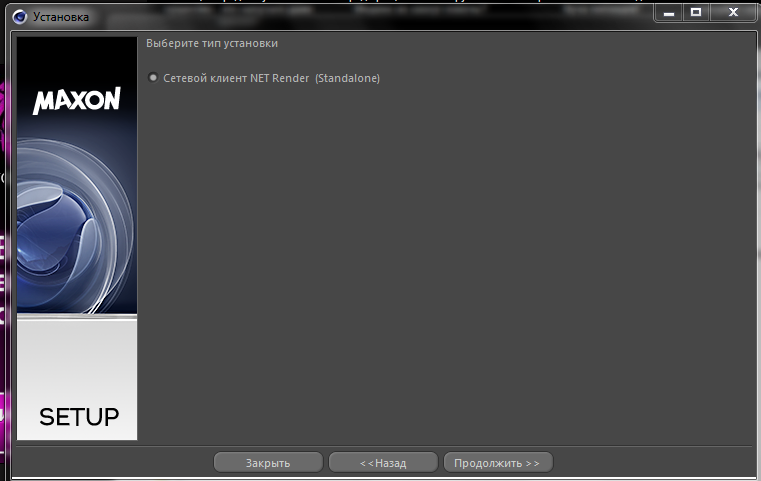
Task: Click the Закрыть button
Action: 268,463
